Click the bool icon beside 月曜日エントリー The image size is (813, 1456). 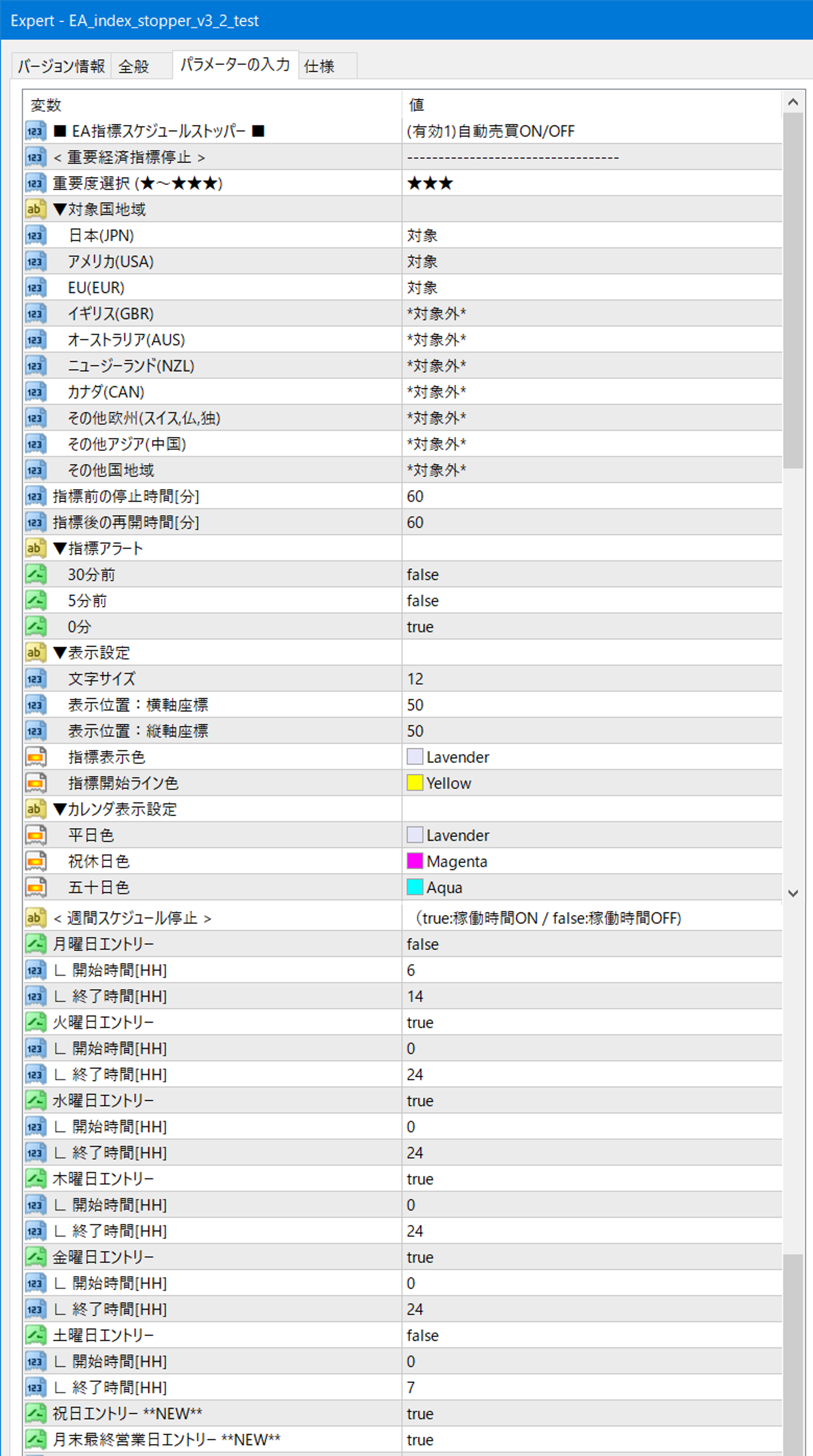pos(35,944)
